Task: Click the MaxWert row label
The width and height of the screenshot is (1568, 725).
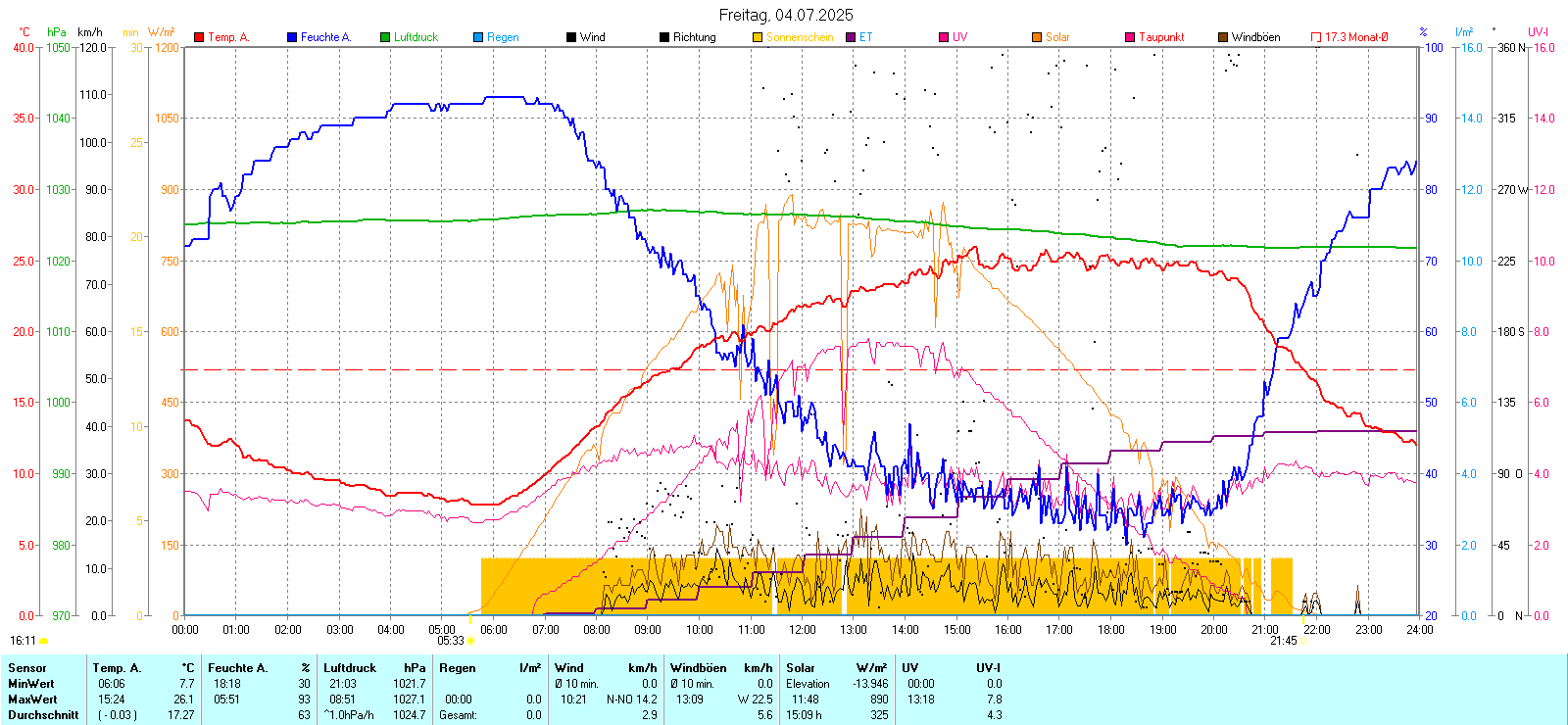Action: pyautogui.click(x=32, y=700)
